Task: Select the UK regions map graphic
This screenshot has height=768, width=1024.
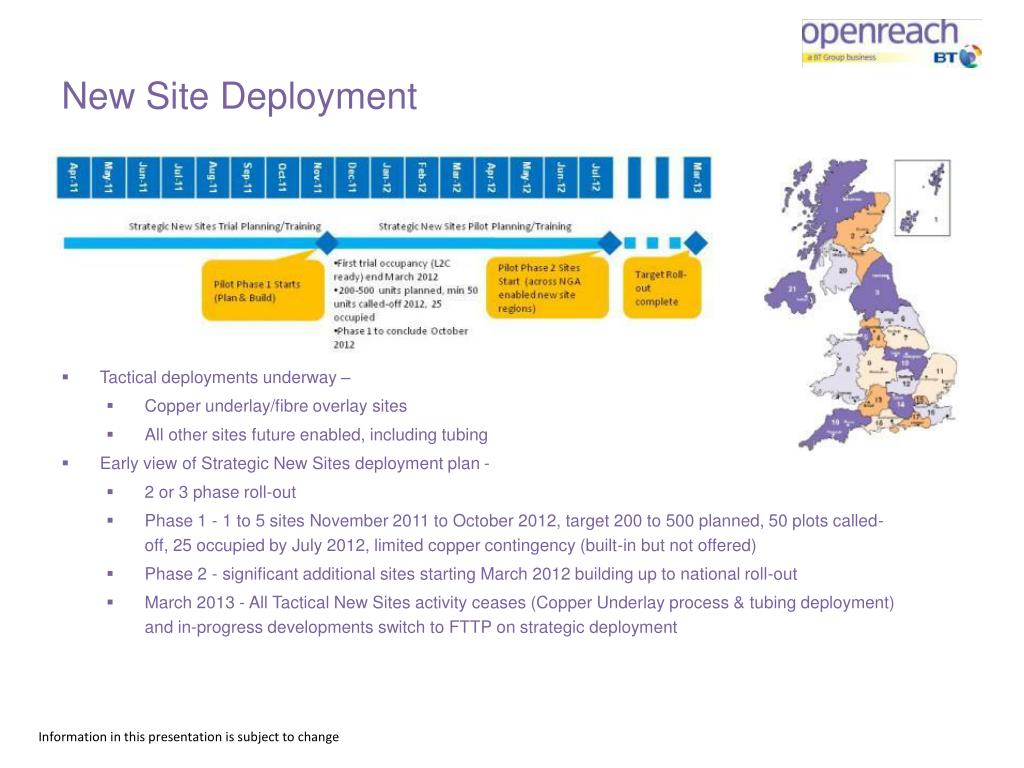Action: (861, 305)
